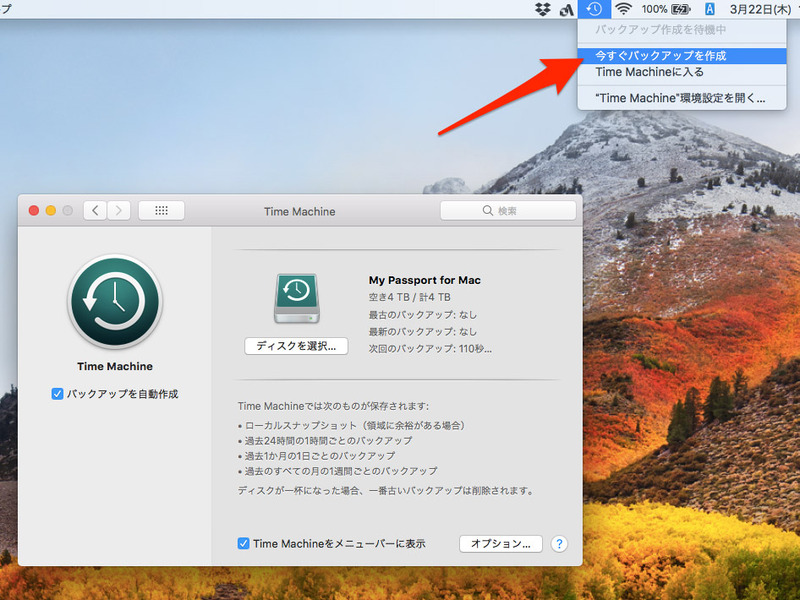Click 過去24時間の1時間ごとのバックアップ line

325,440
